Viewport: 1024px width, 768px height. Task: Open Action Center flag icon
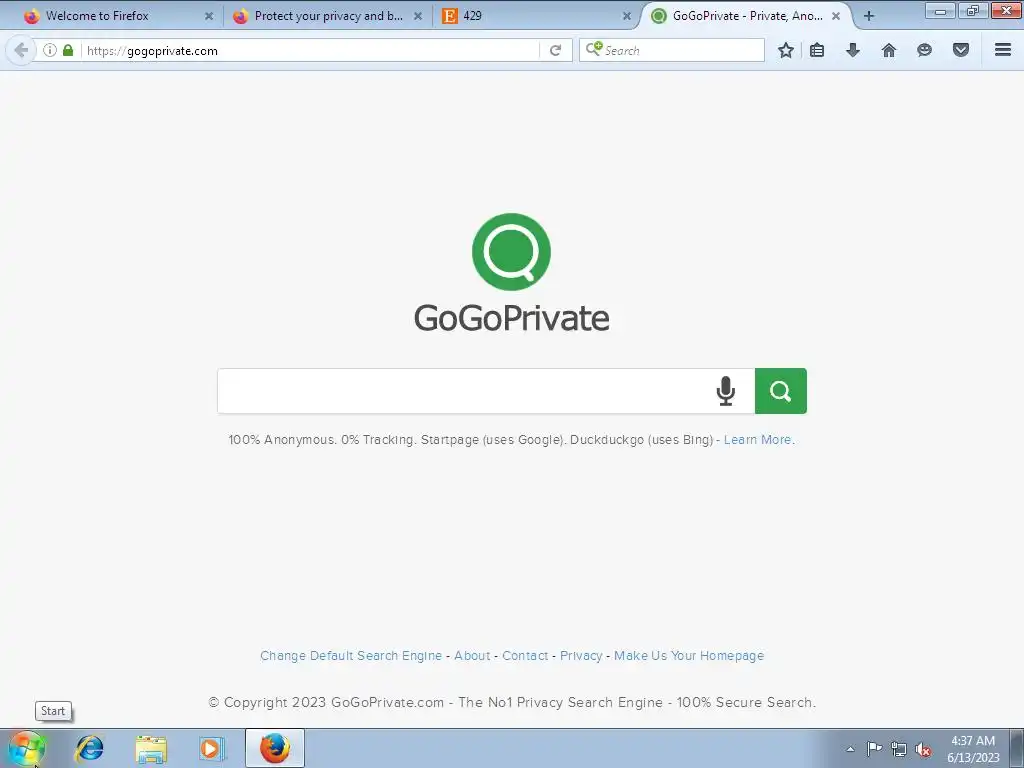(x=874, y=748)
